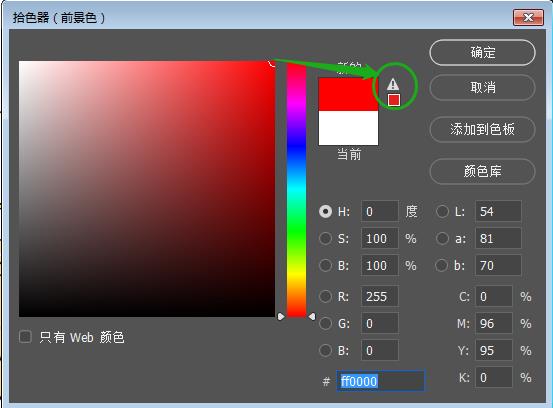Click inside the red saturation-brightness color field

pos(147,189)
